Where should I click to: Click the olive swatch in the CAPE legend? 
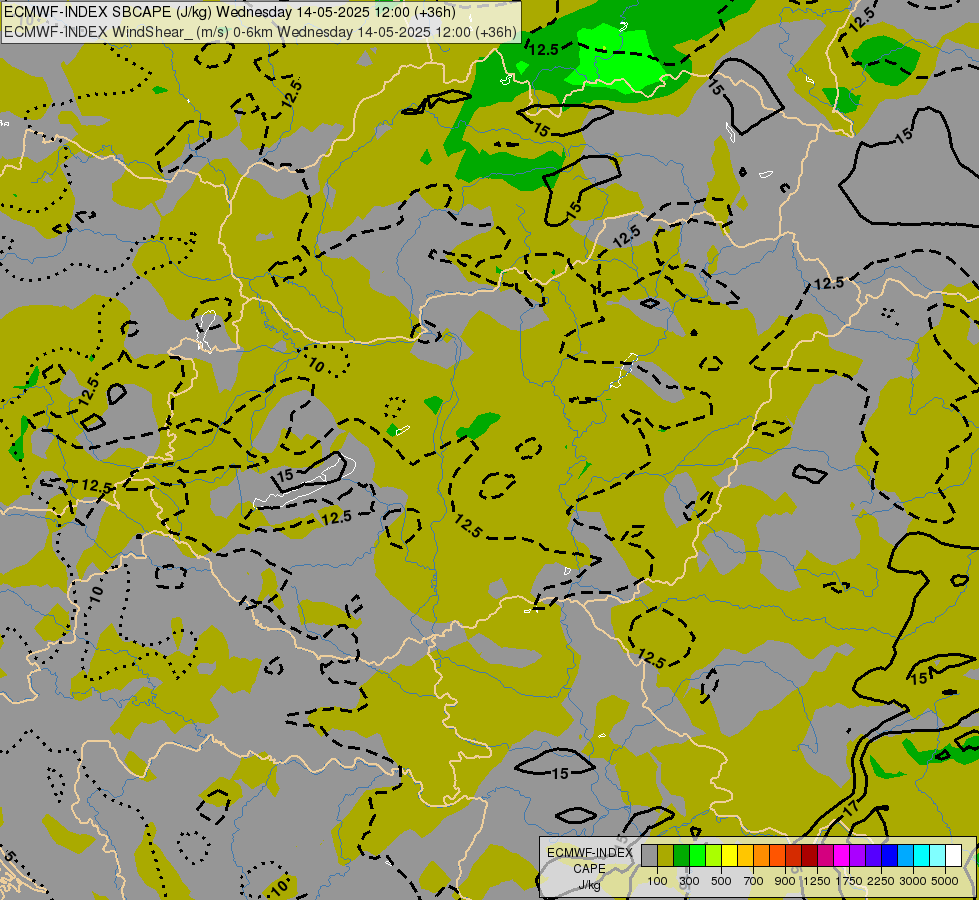(666, 856)
